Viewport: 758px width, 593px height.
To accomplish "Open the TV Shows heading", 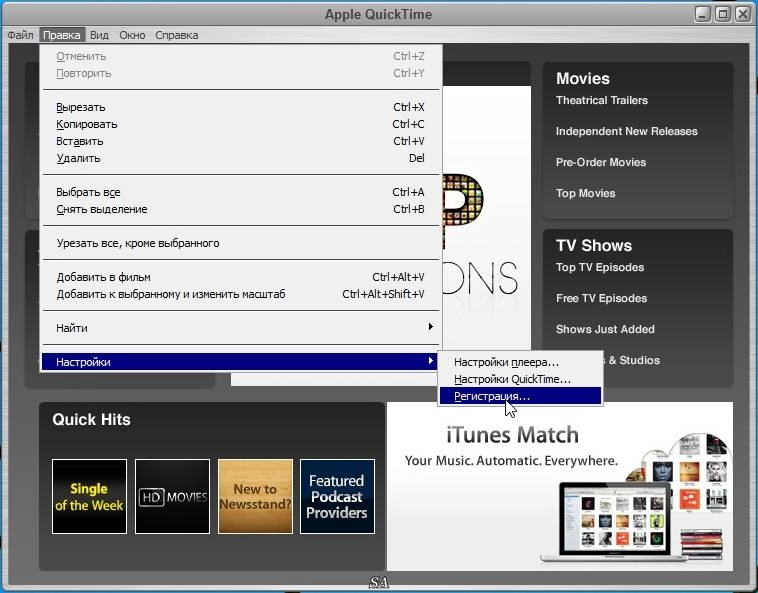I will point(594,246).
